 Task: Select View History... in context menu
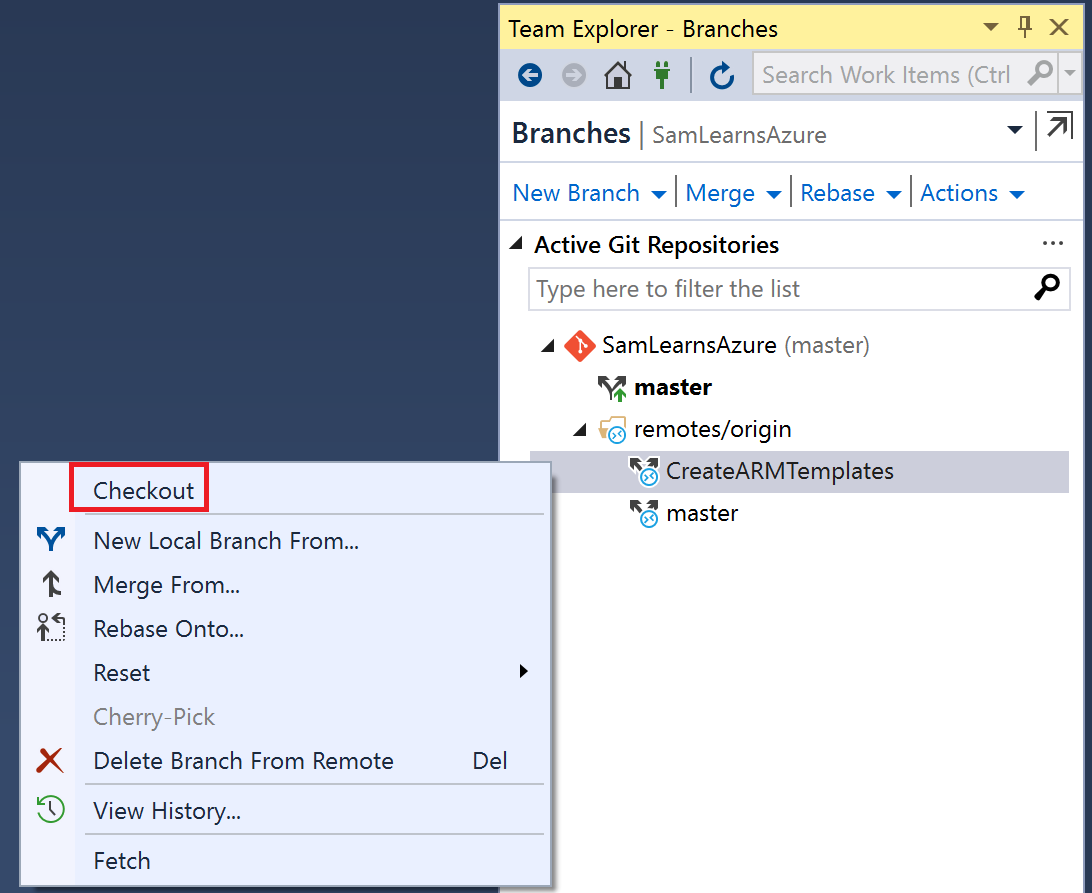click(x=166, y=811)
